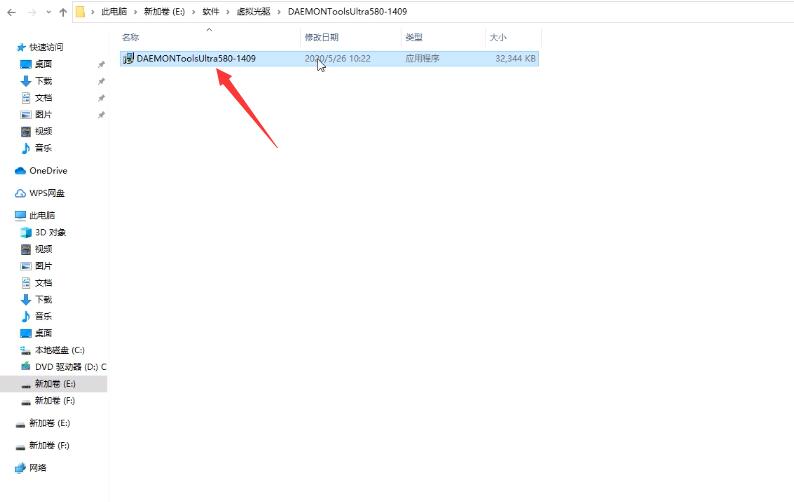Screen dimensions: 794x502
Task: Open 3D 对象 folder in sidebar
Action: [x=50, y=232]
